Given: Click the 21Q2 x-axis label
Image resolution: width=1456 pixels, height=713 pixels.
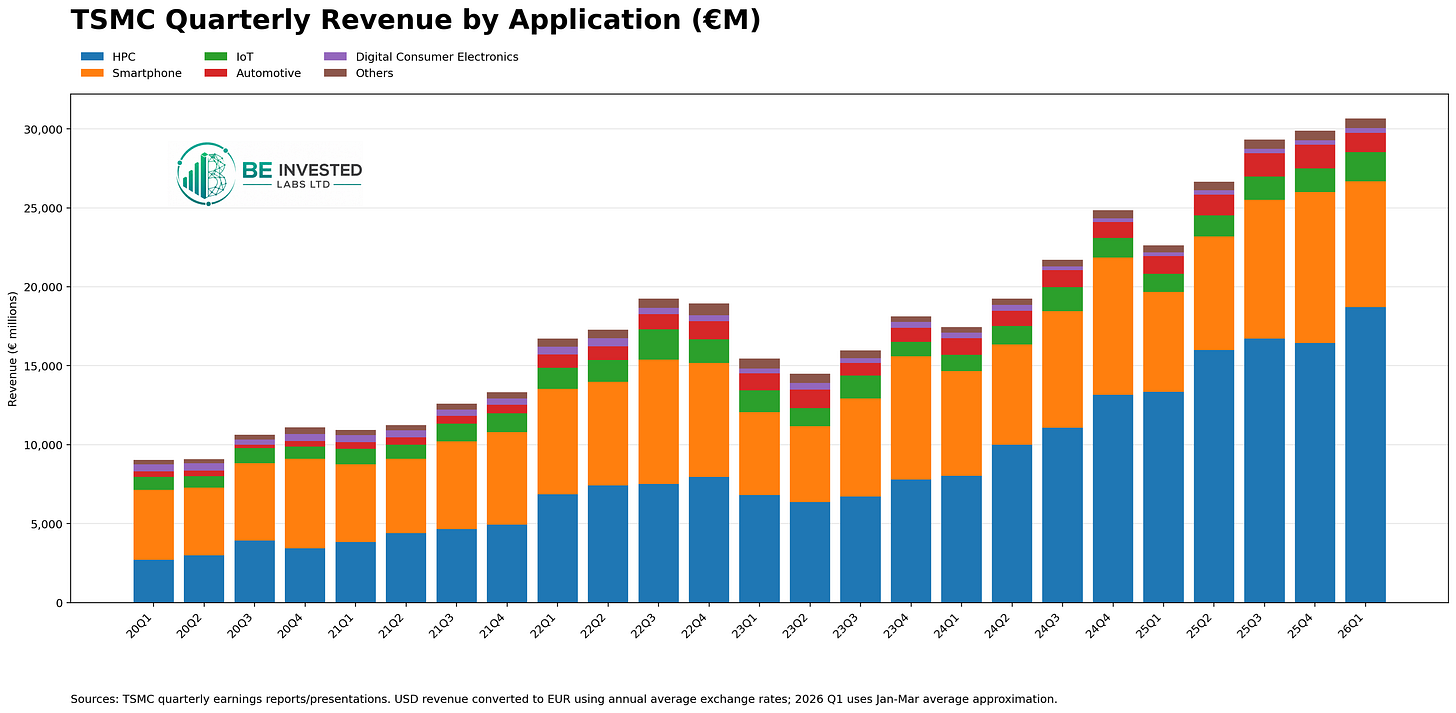Looking at the screenshot, I should 394,625.
